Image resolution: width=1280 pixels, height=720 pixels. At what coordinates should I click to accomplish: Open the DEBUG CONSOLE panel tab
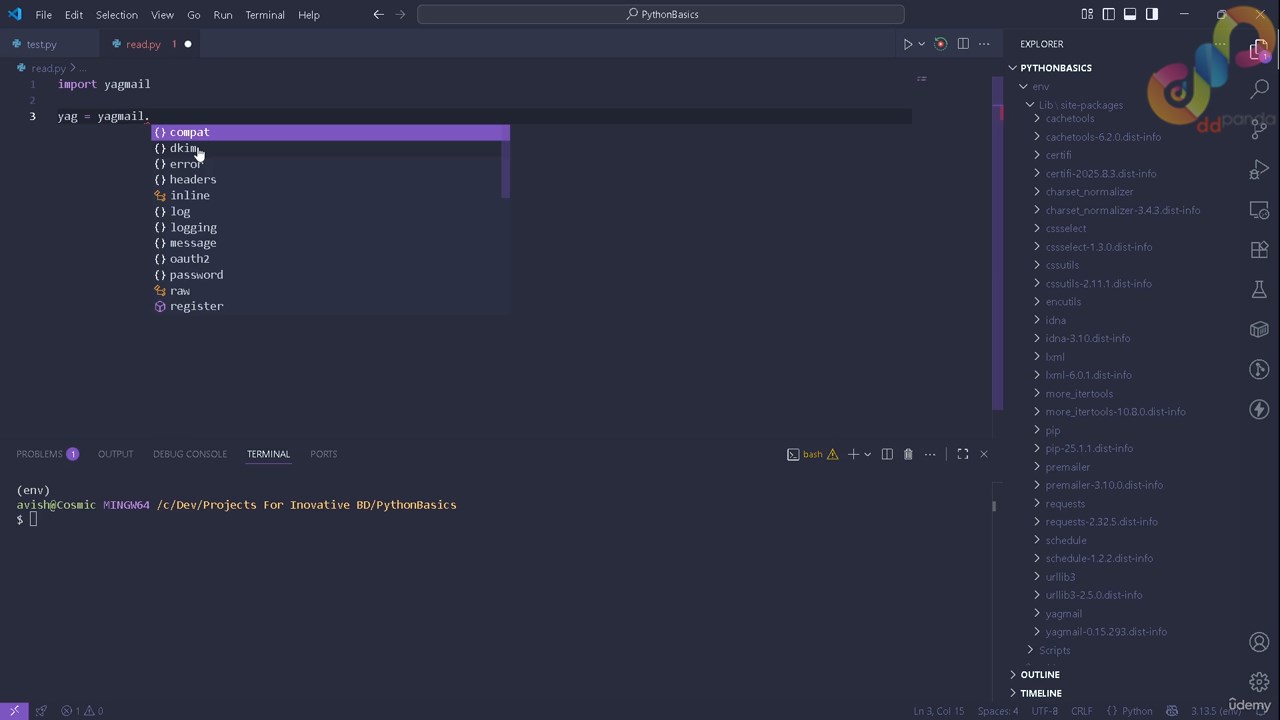[x=190, y=454]
